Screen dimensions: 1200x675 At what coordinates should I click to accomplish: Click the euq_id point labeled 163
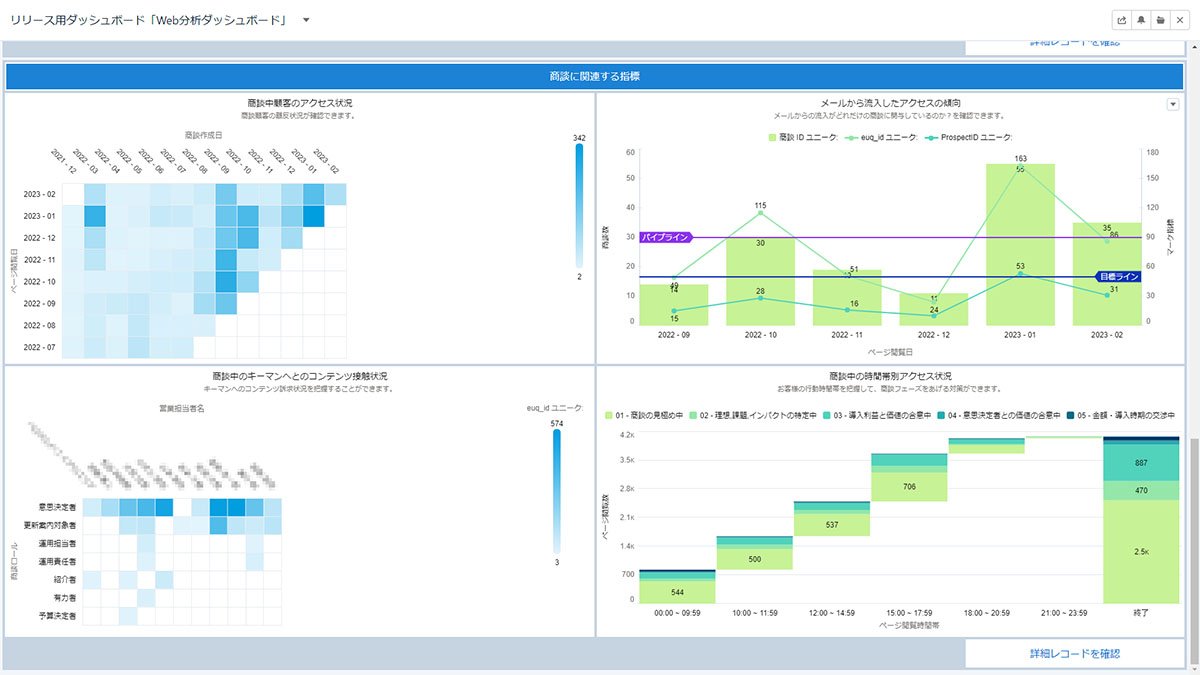1020,167
